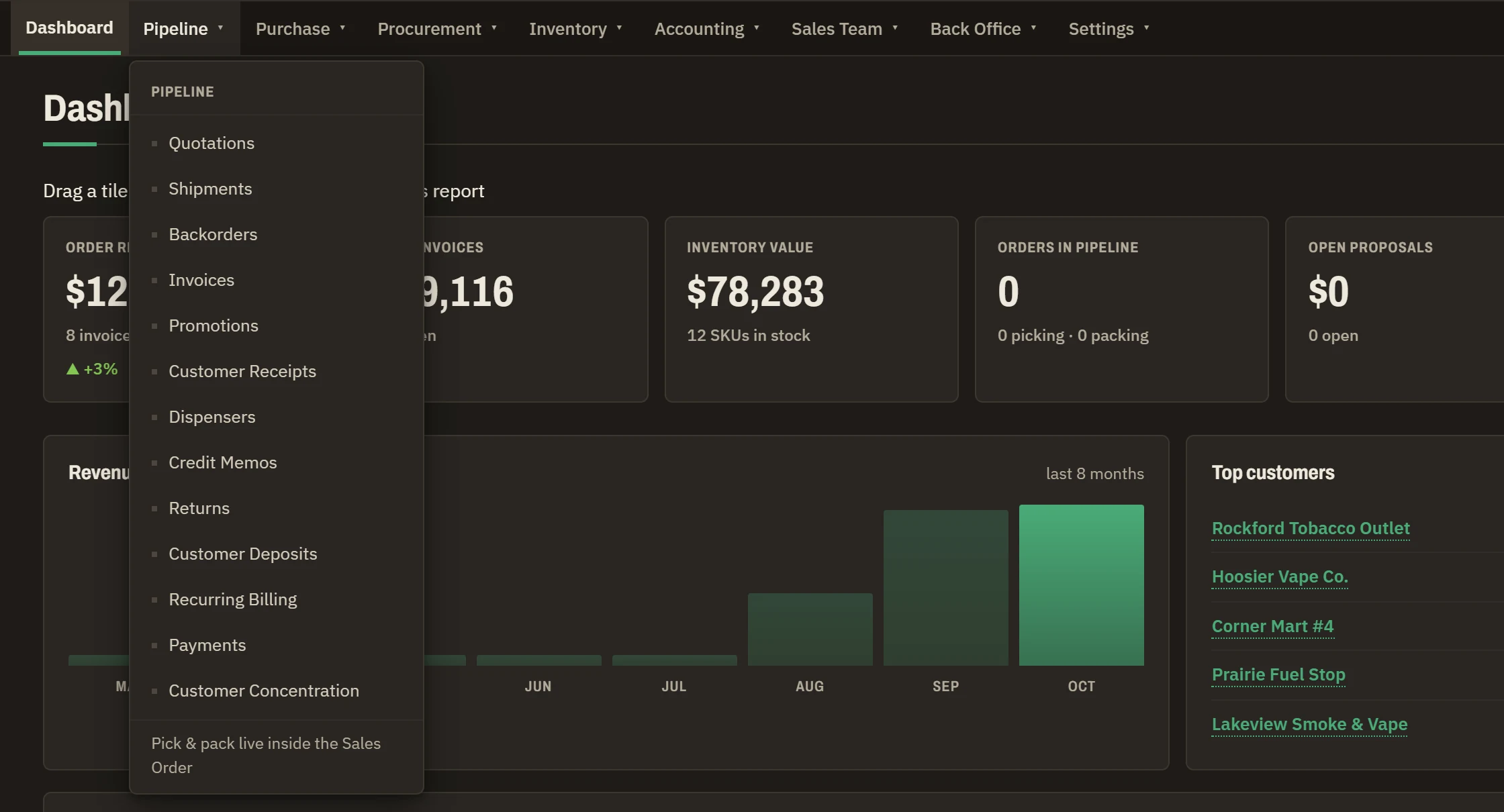Open Lakeview Smoke & Vape link

[1309, 724]
